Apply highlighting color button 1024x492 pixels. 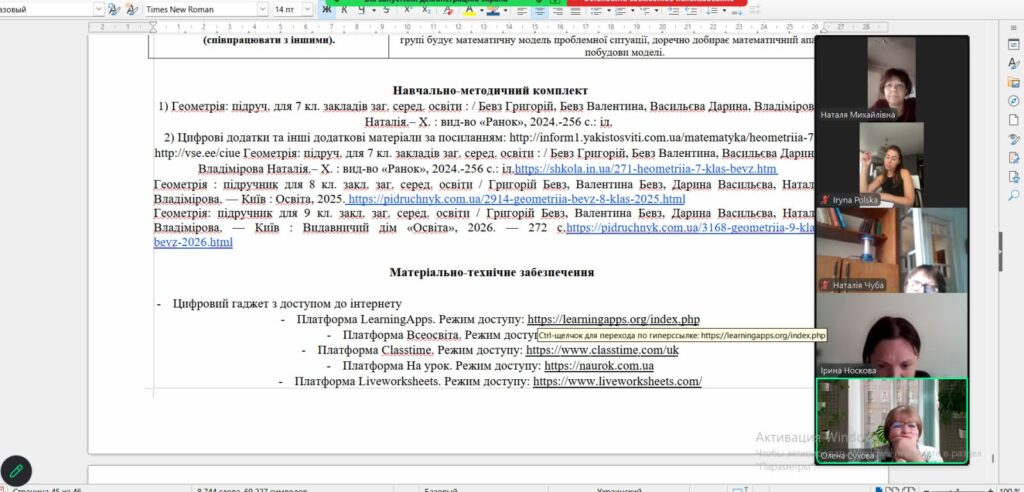coord(492,10)
